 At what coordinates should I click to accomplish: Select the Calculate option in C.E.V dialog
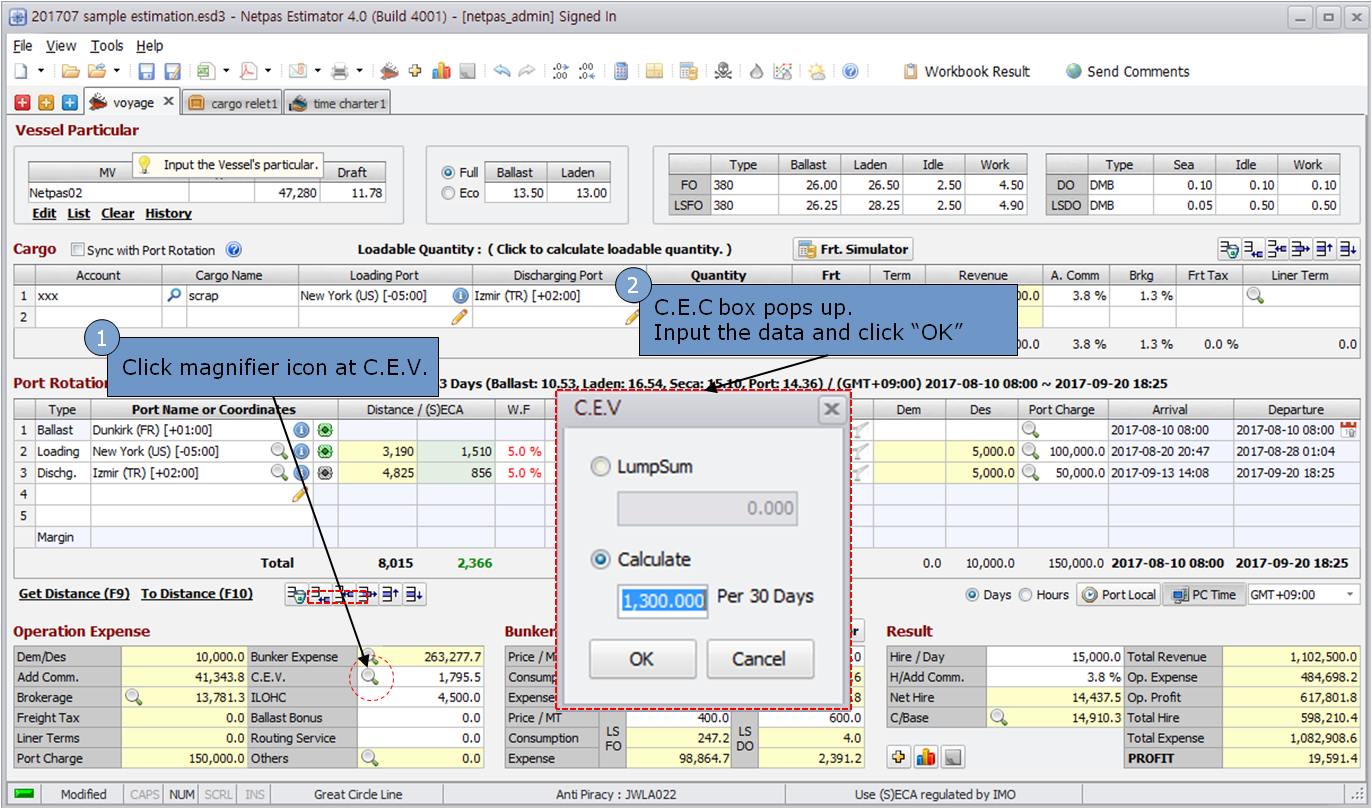(x=600, y=559)
